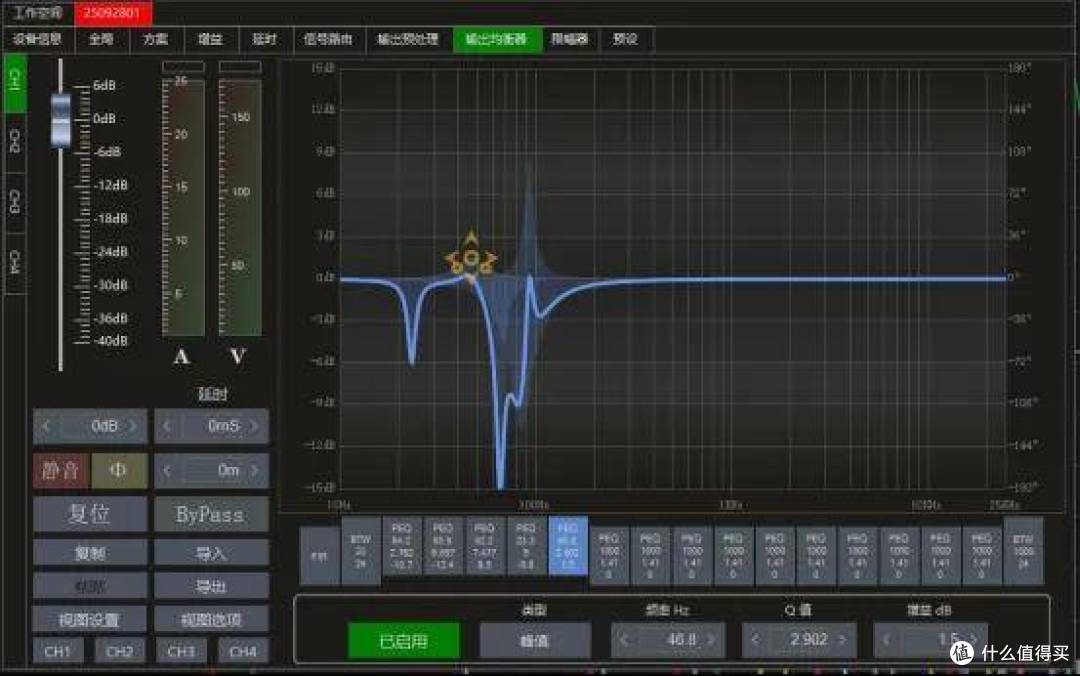Go to the 延时 tab

tap(264, 39)
